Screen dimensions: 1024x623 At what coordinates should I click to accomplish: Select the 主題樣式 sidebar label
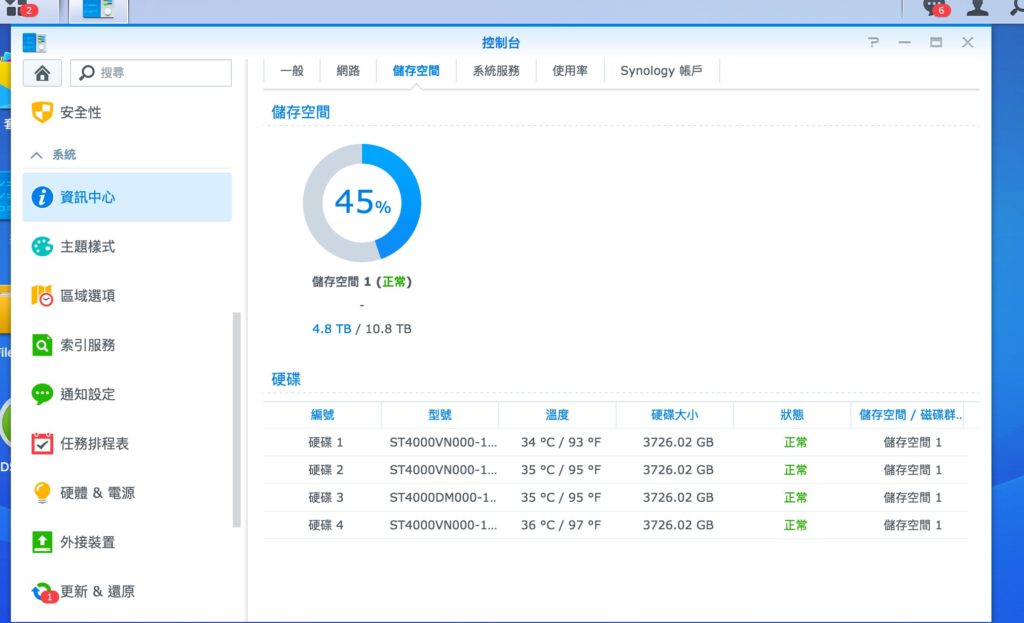click(x=88, y=246)
